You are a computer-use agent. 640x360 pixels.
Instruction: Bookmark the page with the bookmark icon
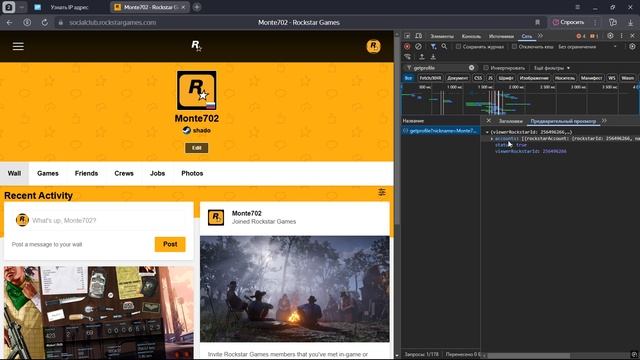[537, 22]
